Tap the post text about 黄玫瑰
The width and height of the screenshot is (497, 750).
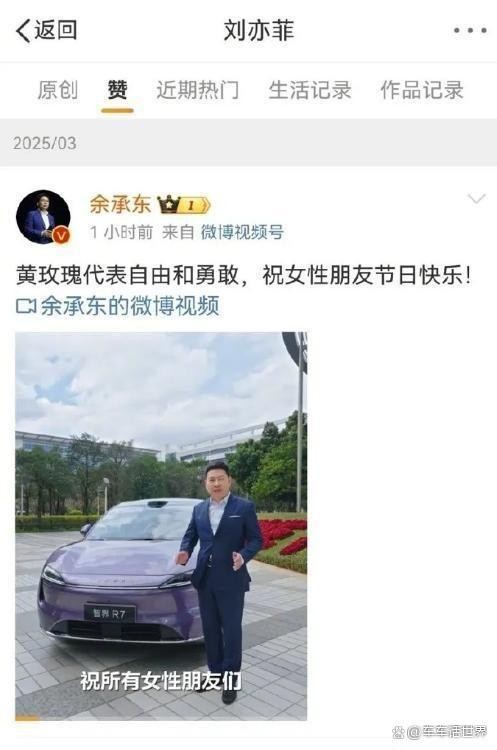tap(244, 276)
